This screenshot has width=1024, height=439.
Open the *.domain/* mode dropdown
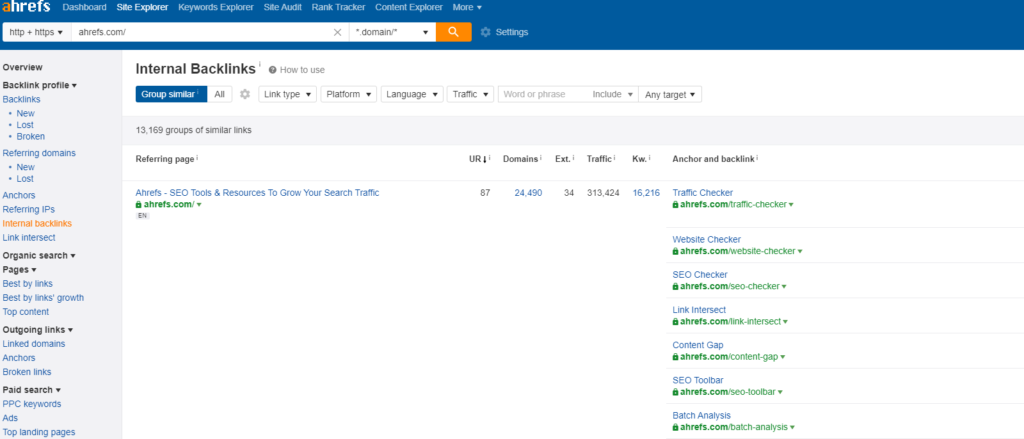click(392, 32)
